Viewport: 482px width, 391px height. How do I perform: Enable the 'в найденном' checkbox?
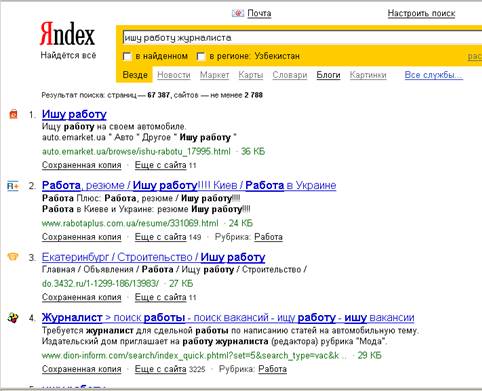tap(127, 56)
